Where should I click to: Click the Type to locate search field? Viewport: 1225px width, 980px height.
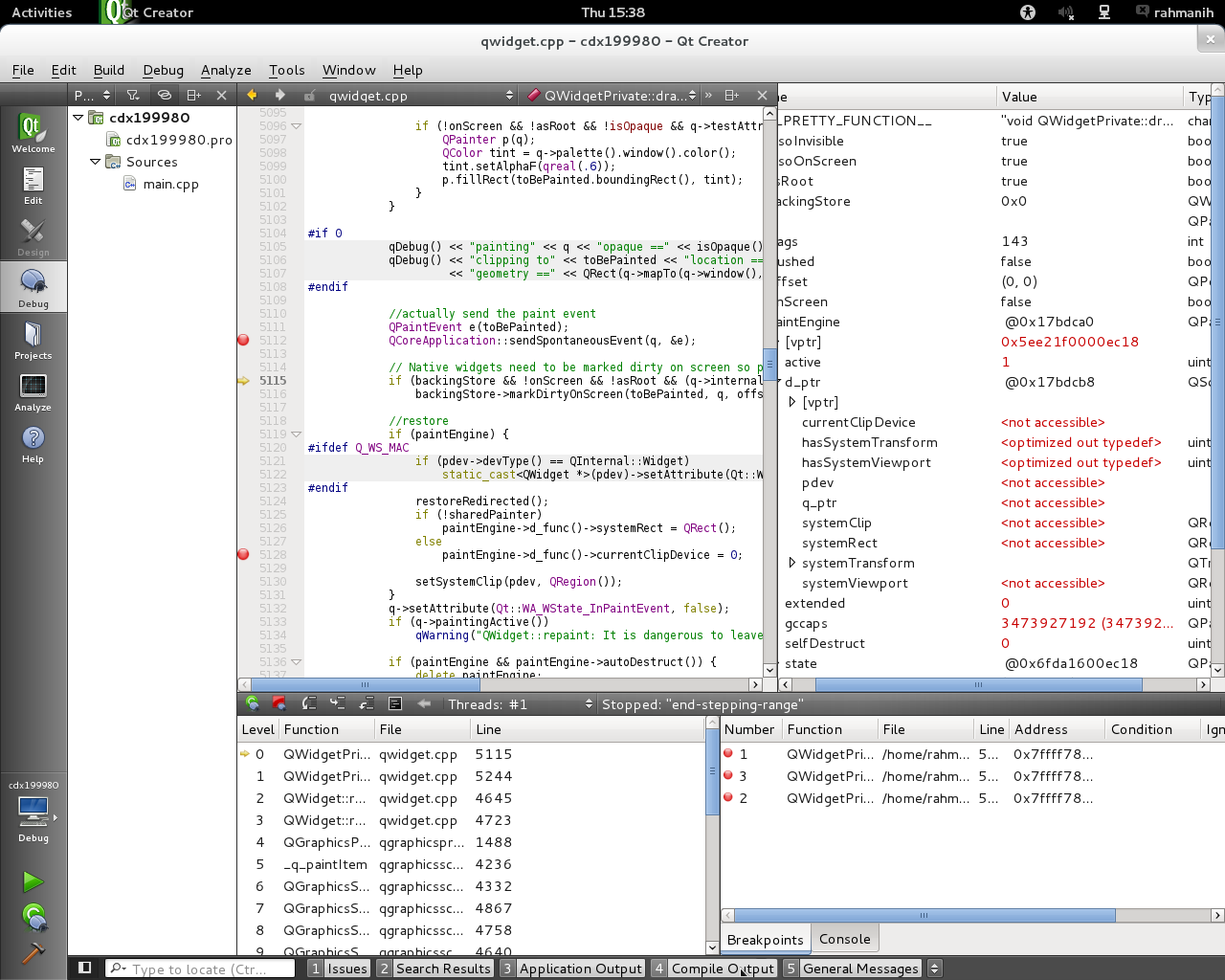(201, 969)
